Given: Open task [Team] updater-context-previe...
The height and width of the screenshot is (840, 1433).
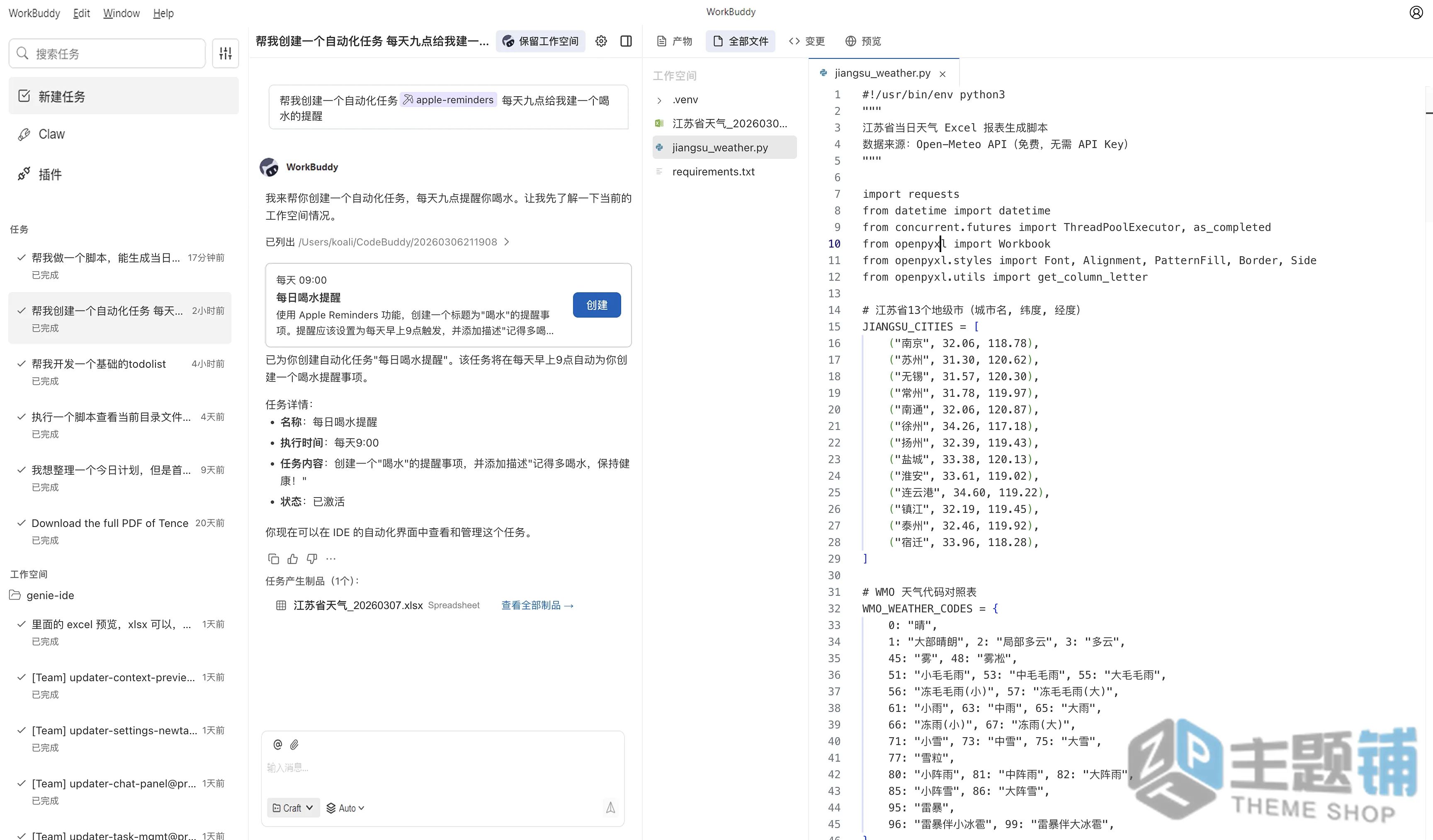Looking at the screenshot, I should (x=119, y=685).
